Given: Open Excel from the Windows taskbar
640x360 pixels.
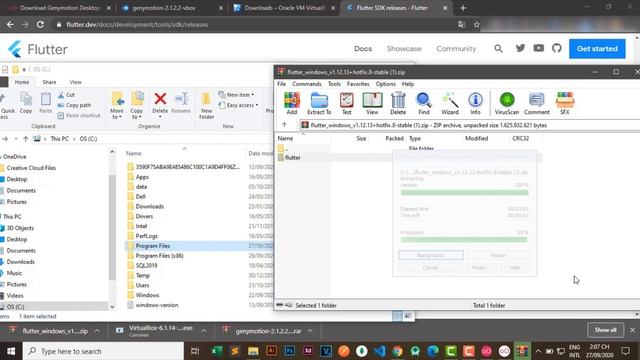Looking at the screenshot, I should [216, 351].
